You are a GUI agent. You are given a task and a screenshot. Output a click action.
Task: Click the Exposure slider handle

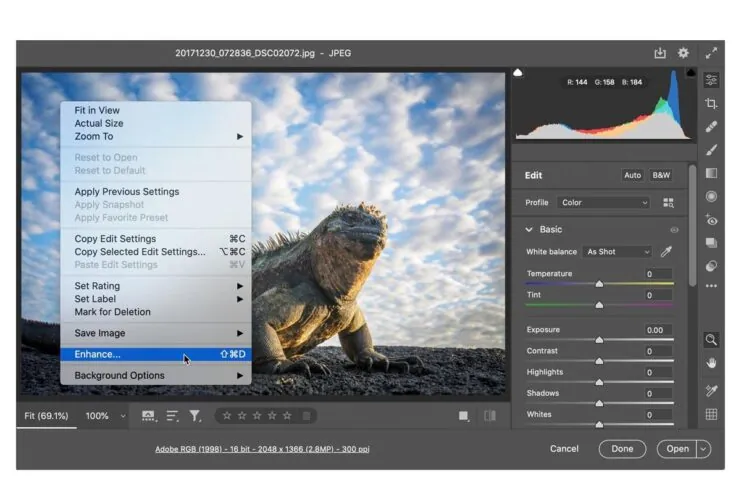tap(599, 340)
